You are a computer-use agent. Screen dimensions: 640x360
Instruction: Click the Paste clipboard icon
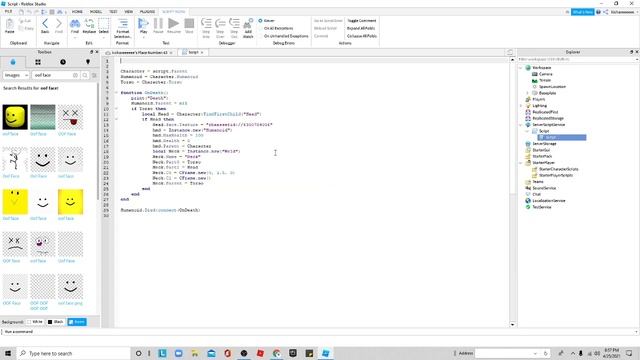(9, 26)
